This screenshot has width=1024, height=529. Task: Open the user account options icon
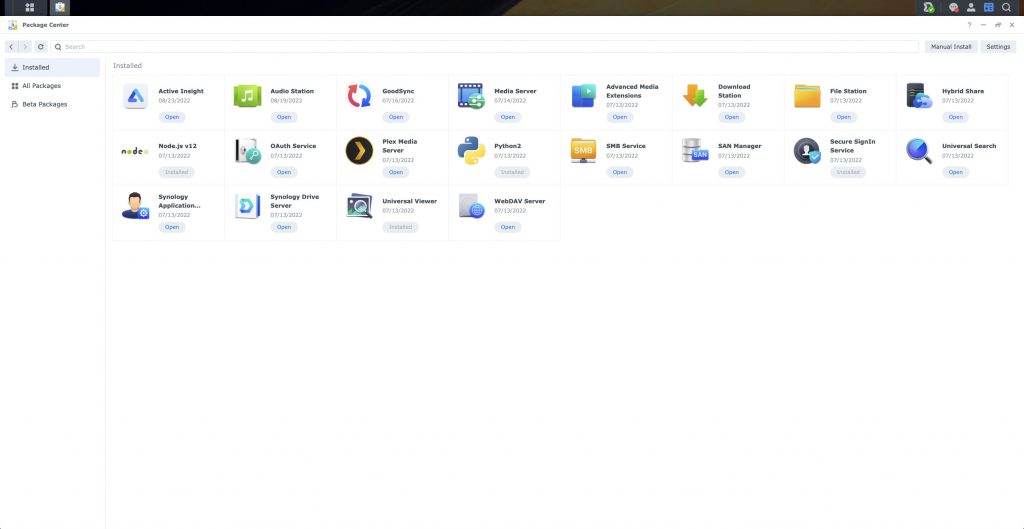[971, 8]
